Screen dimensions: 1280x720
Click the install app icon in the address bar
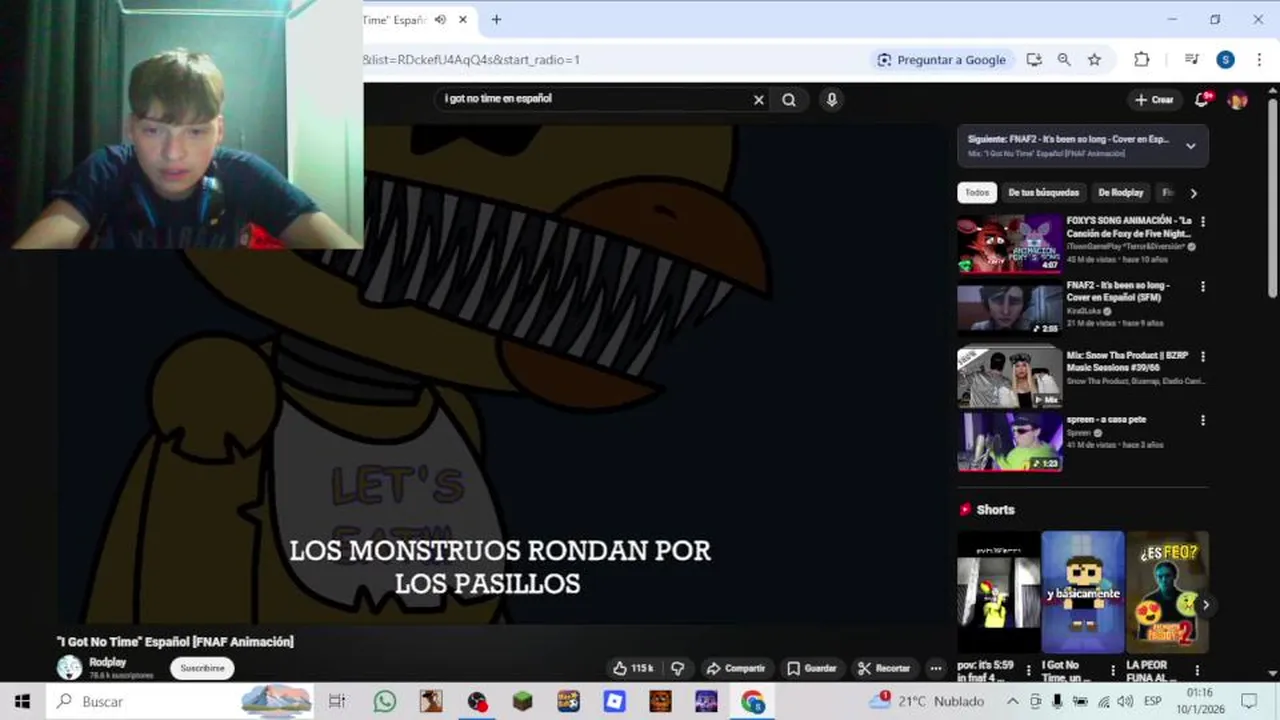pos(1034,60)
